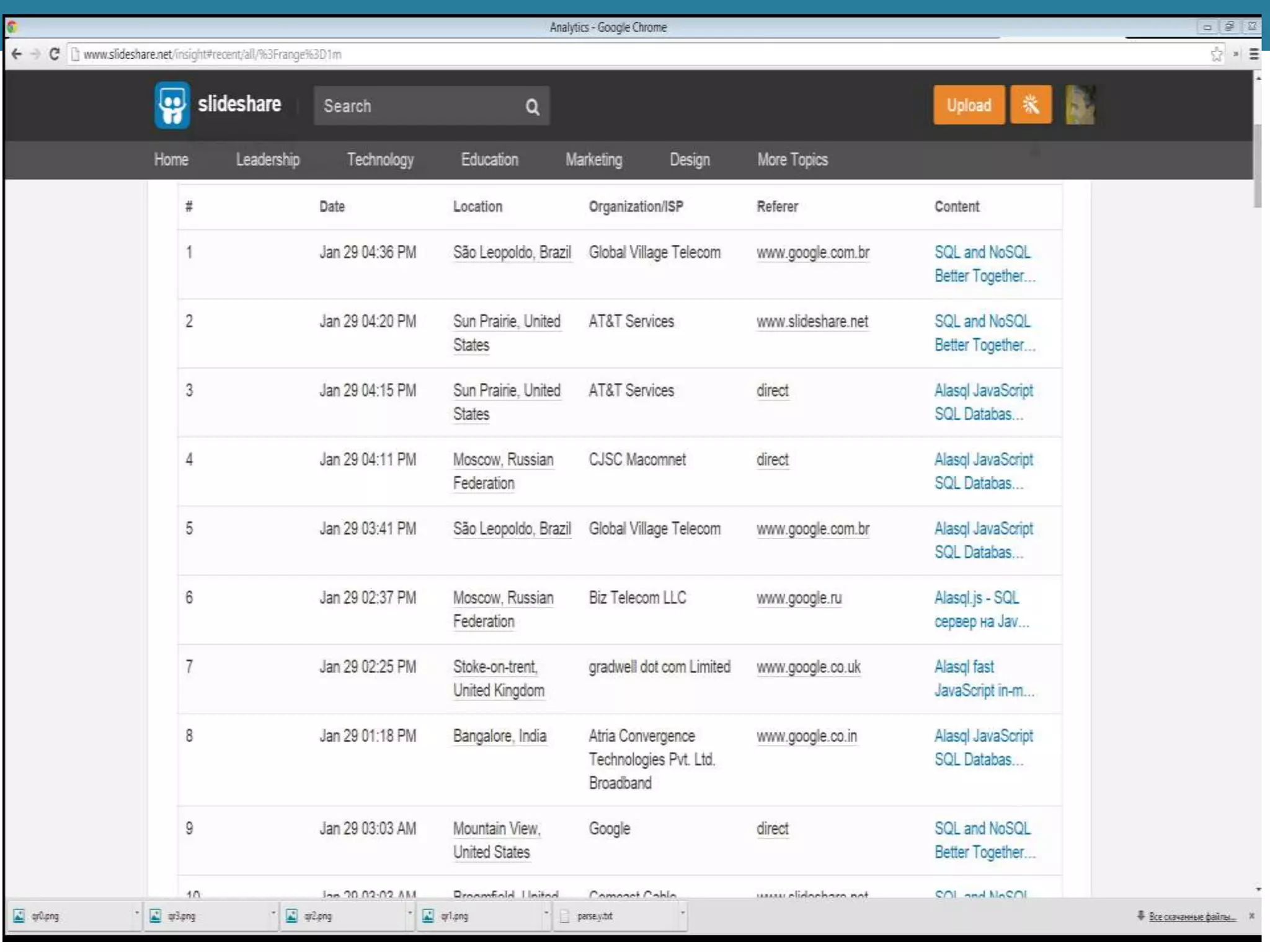Select CJSC Macomnet organization cell
Viewport: 1270px width, 952px height.
coord(637,460)
